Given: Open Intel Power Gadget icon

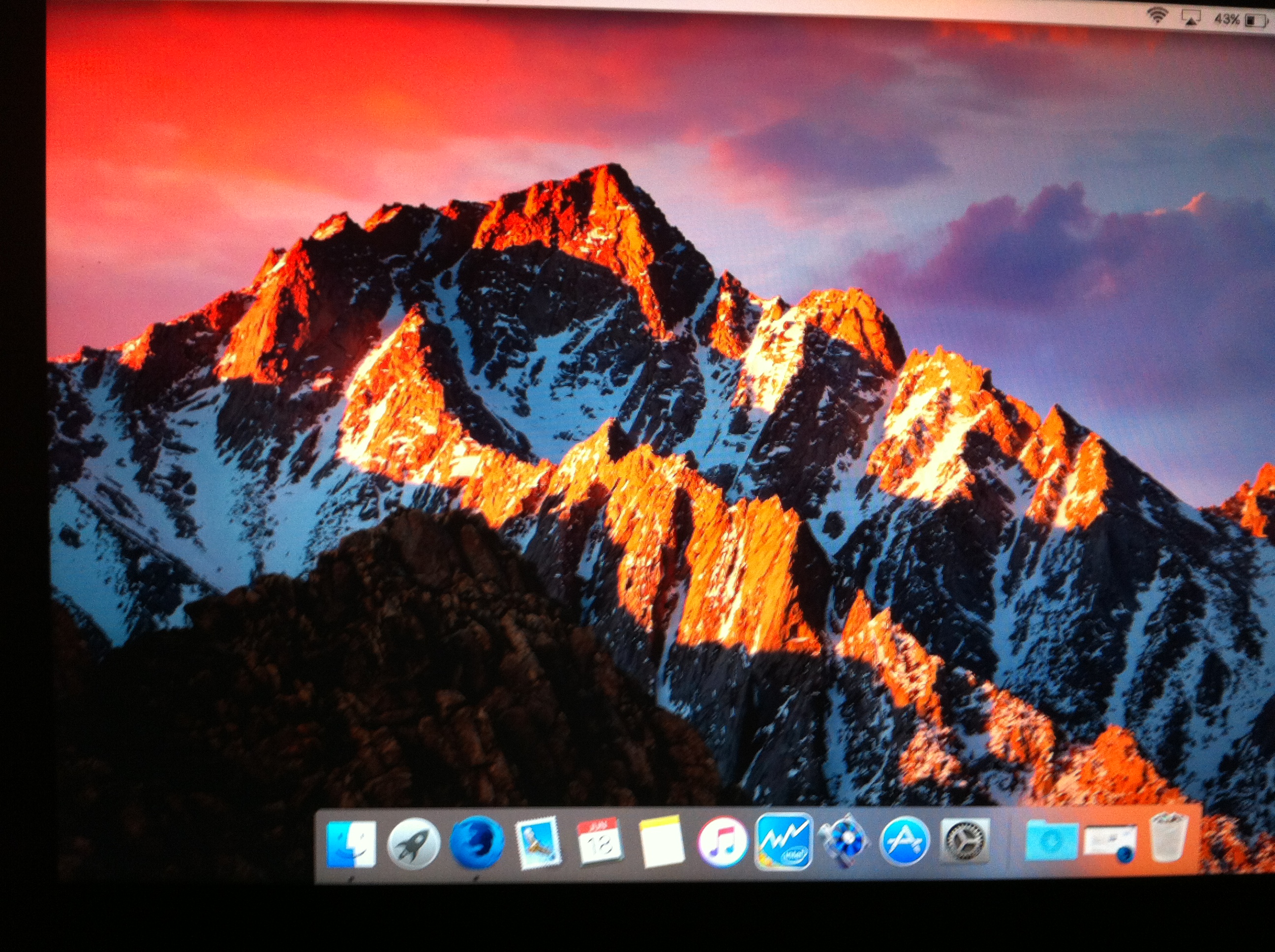Looking at the screenshot, I should coord(784,841).
